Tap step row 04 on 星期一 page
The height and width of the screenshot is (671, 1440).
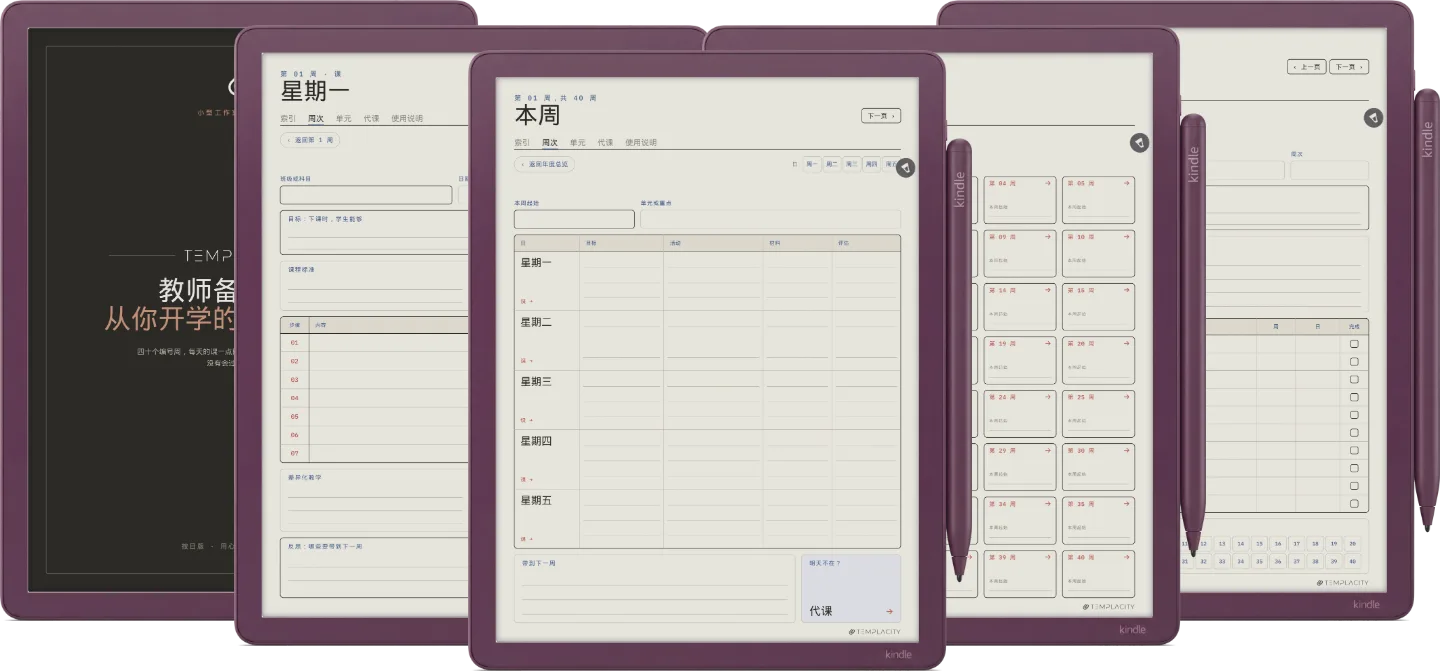(375, 398)
